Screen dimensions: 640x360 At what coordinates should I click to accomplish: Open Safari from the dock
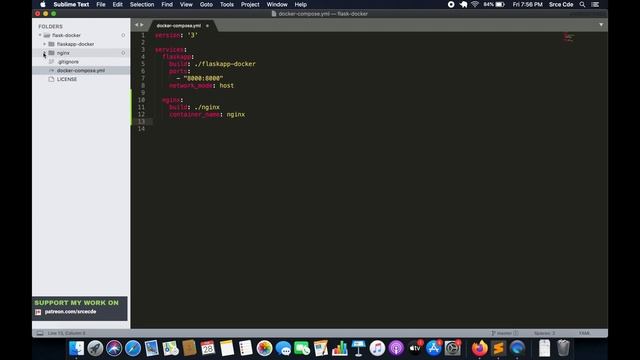pos(133,348)
